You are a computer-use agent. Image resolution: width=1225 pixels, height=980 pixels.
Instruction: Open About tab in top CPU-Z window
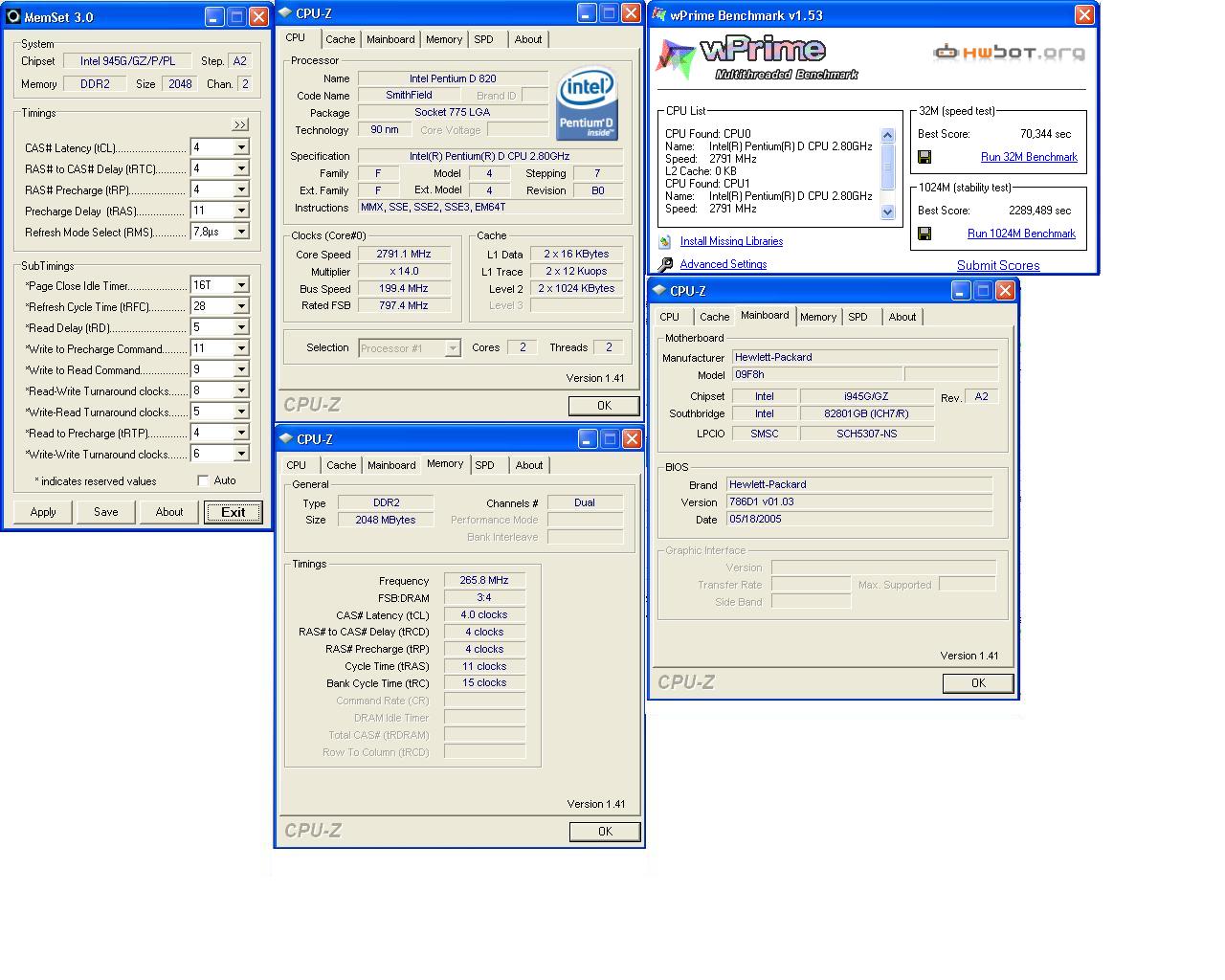tap(527, 39)
